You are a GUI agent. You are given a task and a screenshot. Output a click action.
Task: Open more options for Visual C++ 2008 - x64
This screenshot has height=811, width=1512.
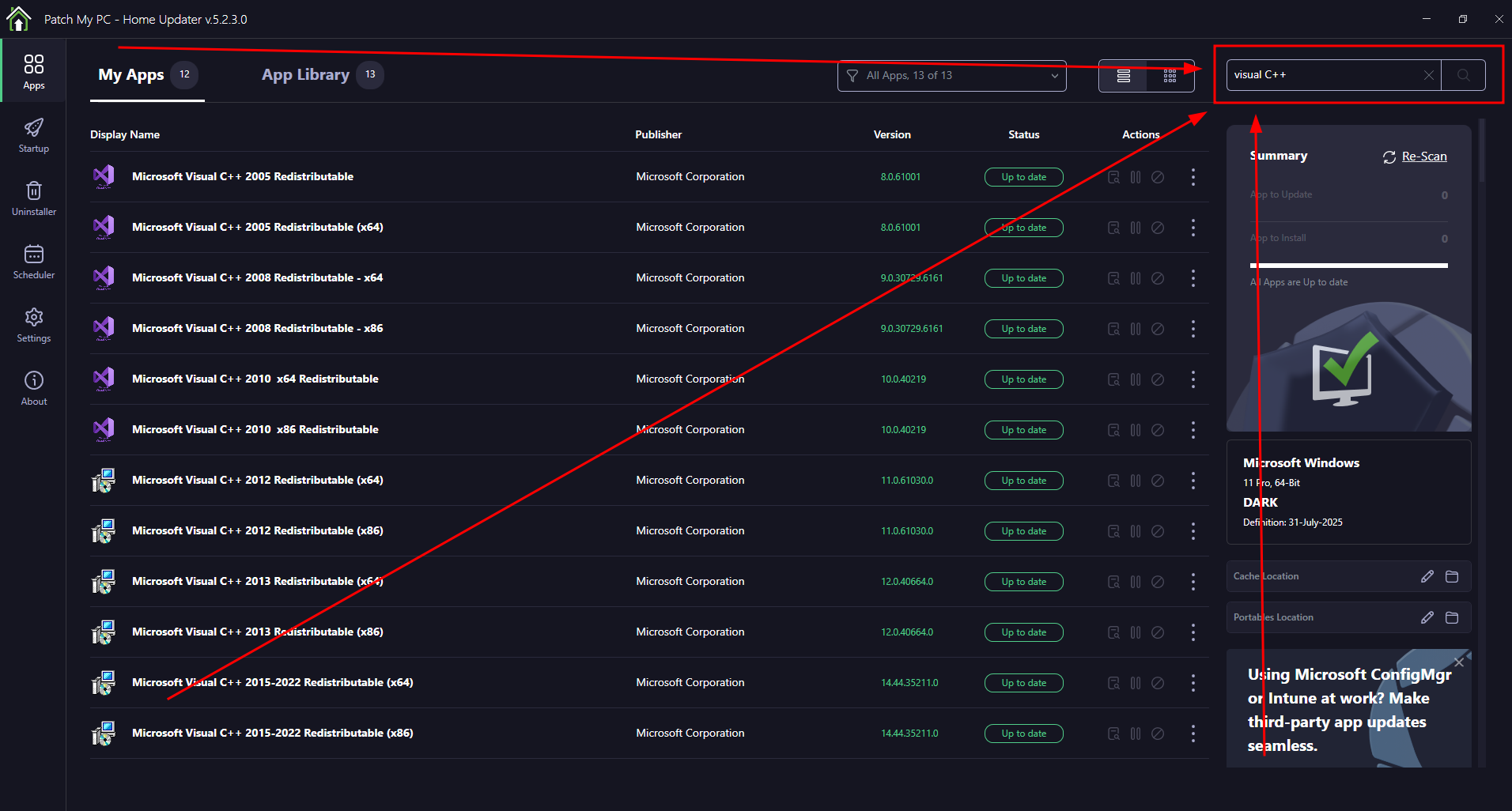point(1193,278)
